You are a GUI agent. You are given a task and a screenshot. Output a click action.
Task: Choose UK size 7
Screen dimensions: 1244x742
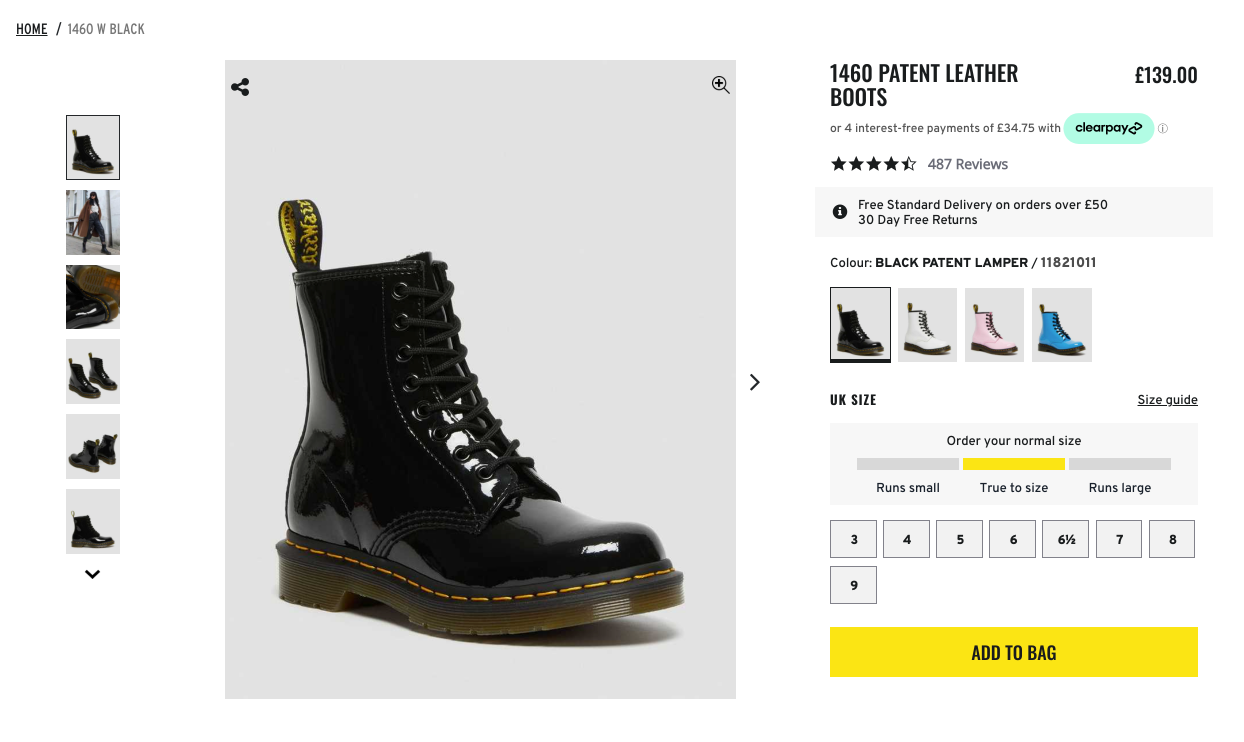pos(1119,539)
